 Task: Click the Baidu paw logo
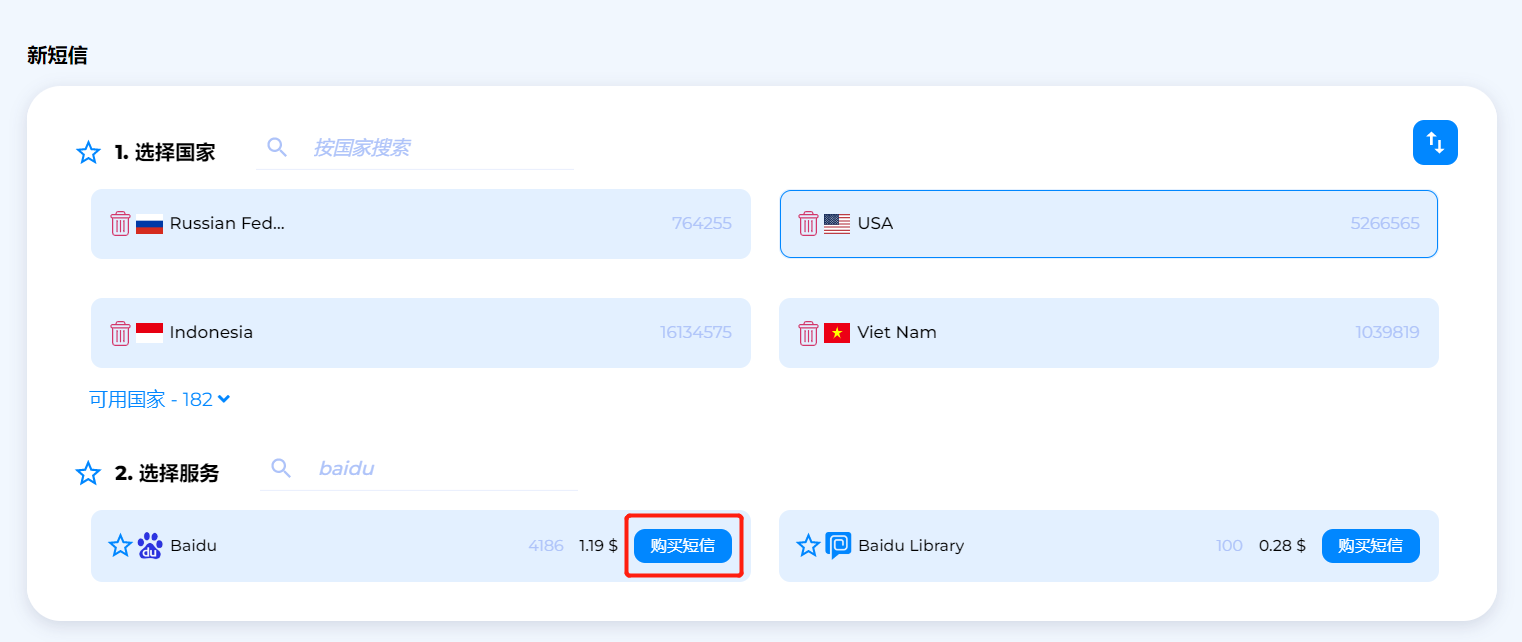tap(150, 546)
